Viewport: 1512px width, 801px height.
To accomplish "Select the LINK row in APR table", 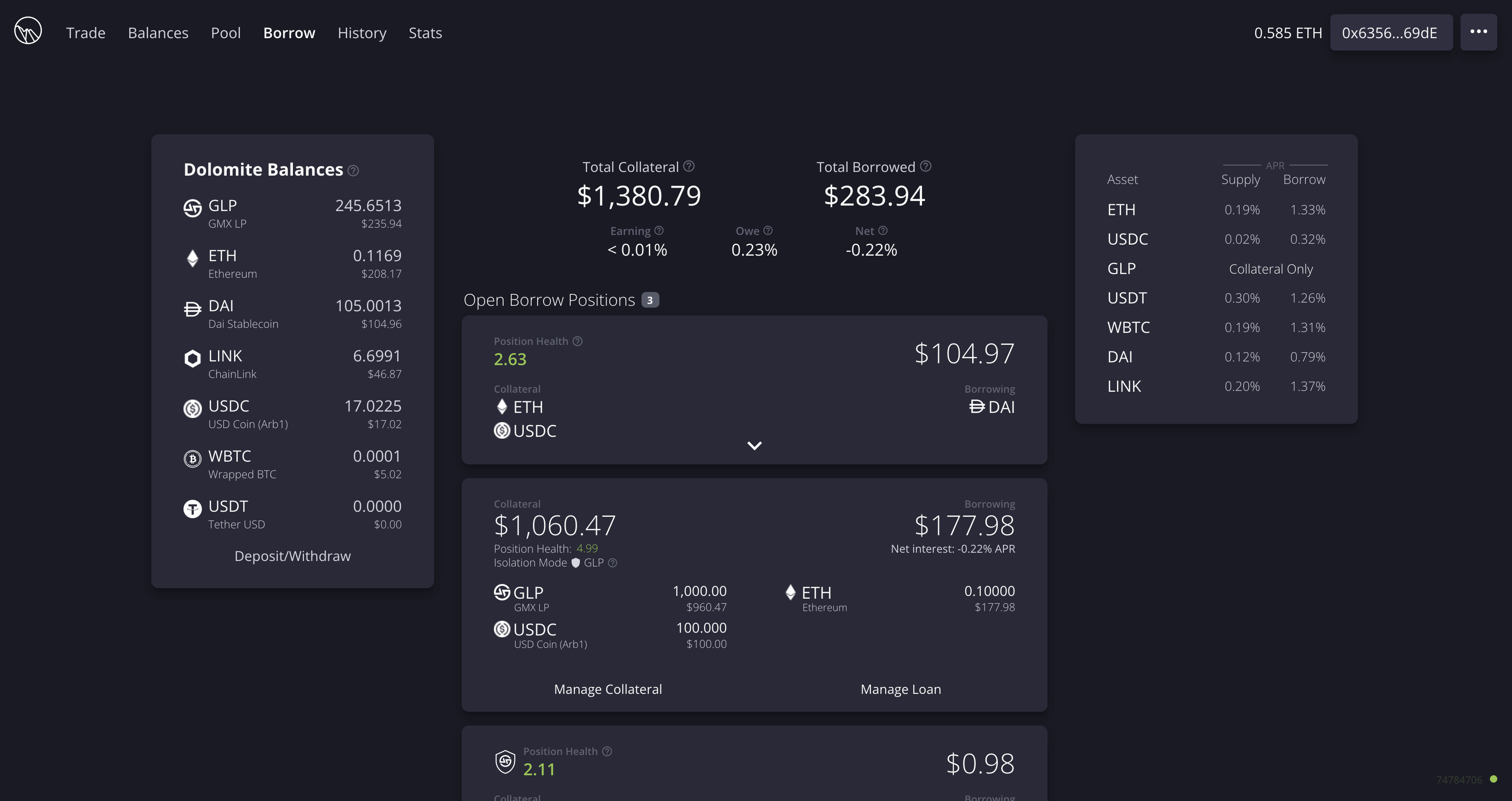I will (1215, 386).
